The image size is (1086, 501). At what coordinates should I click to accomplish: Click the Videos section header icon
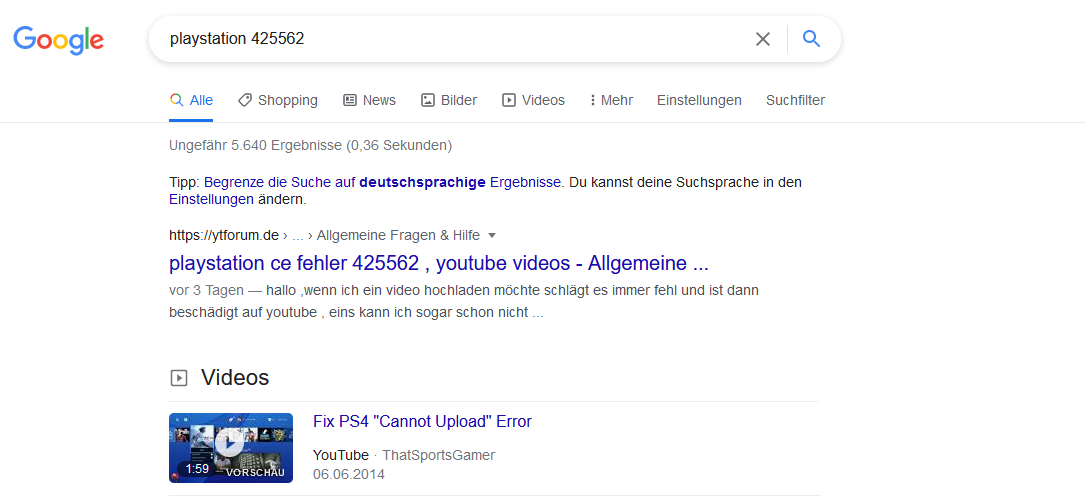(x=179, y=378)
